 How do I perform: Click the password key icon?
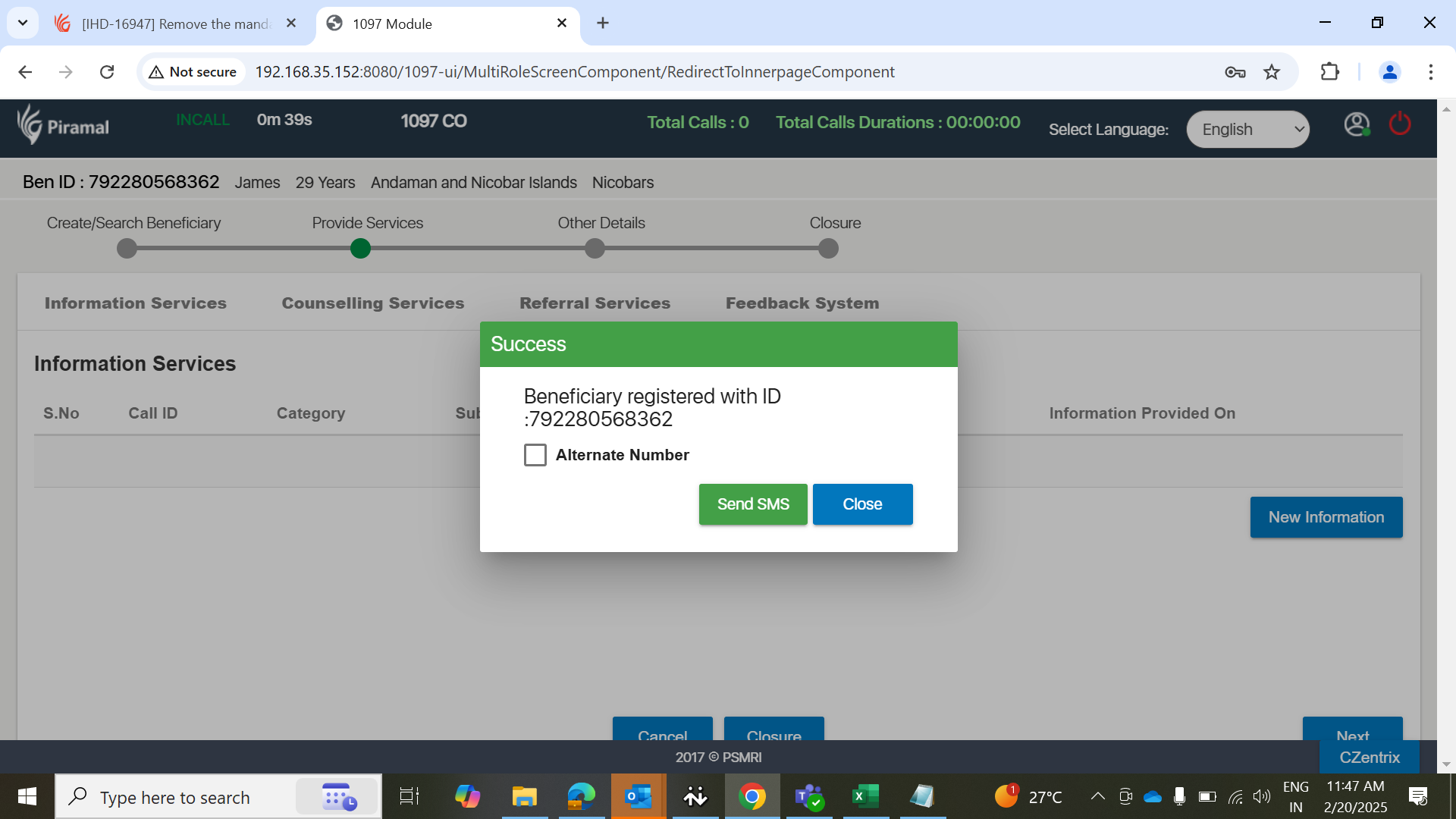[1235, 72]
